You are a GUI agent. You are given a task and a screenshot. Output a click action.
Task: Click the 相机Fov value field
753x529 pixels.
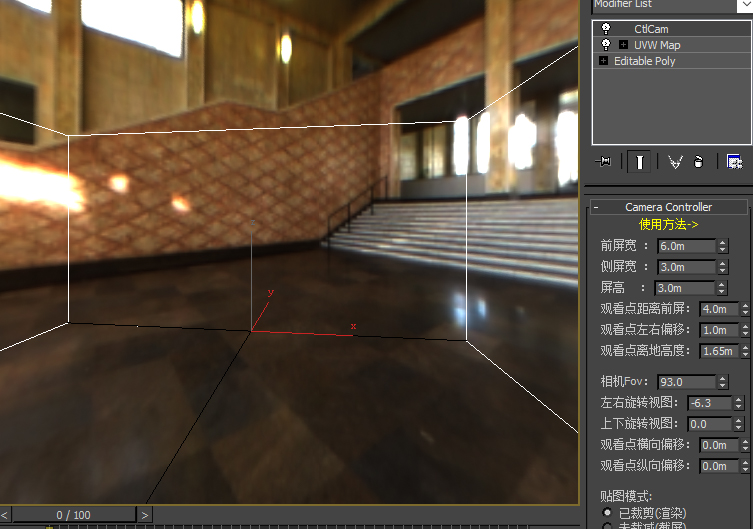tap(685, 382)
